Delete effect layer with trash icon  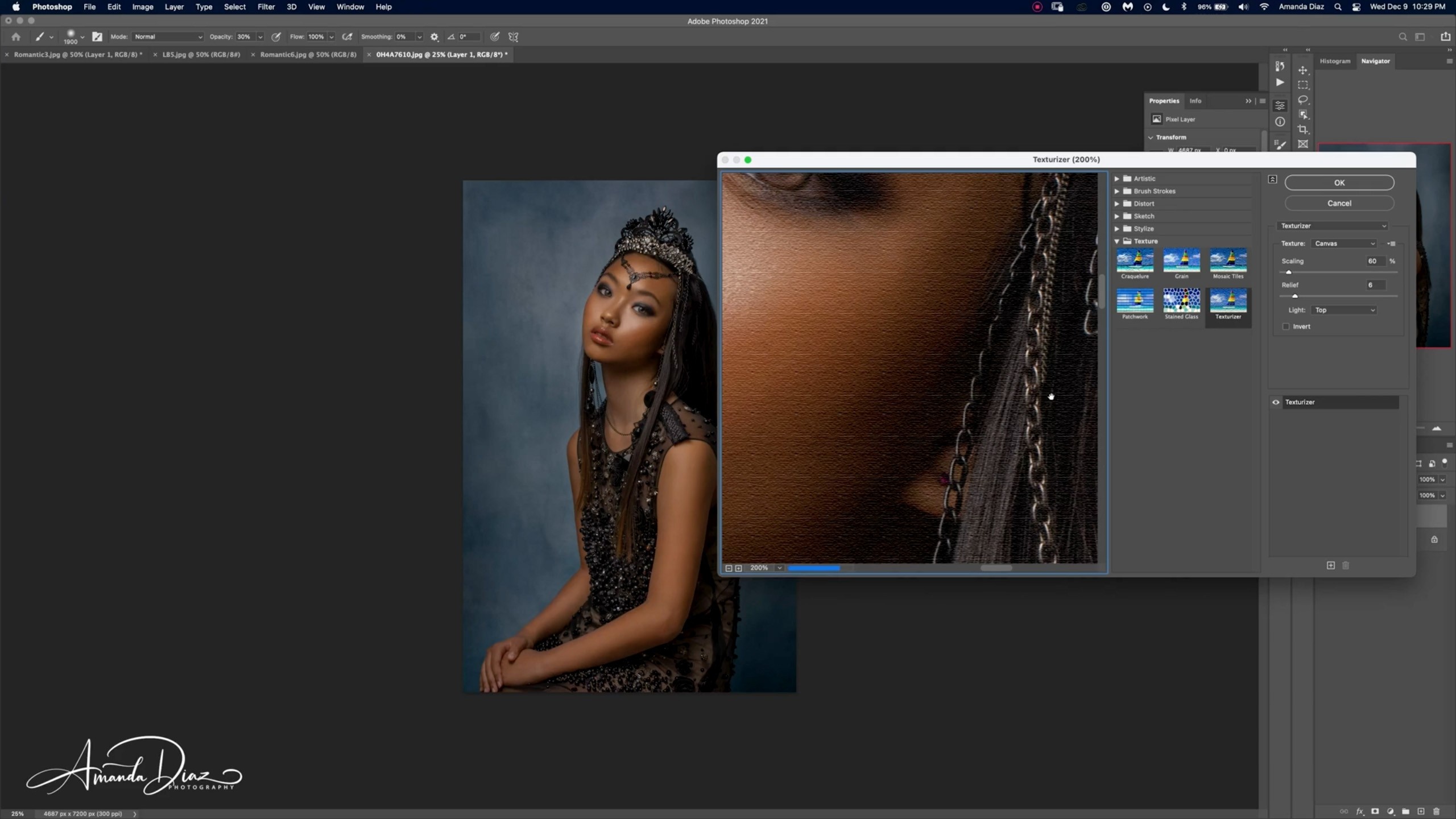1346,565
